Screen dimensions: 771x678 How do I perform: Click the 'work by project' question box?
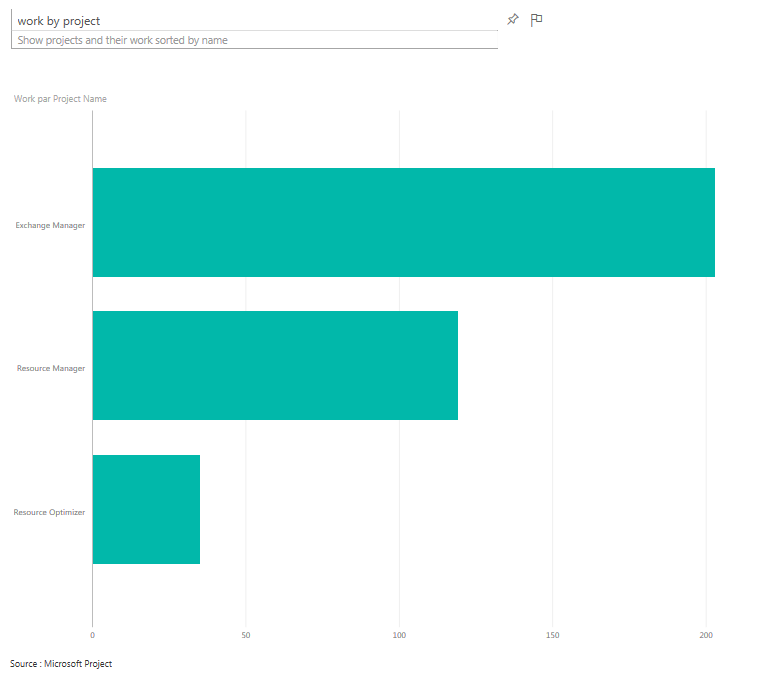click(x=255, y=21)
